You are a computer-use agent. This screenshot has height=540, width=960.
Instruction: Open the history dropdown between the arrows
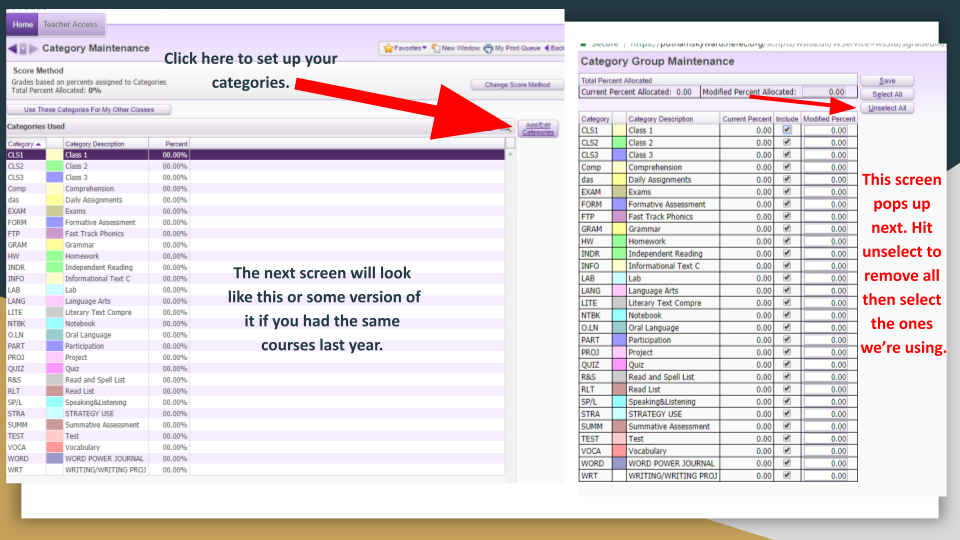[x=23, y=48]
